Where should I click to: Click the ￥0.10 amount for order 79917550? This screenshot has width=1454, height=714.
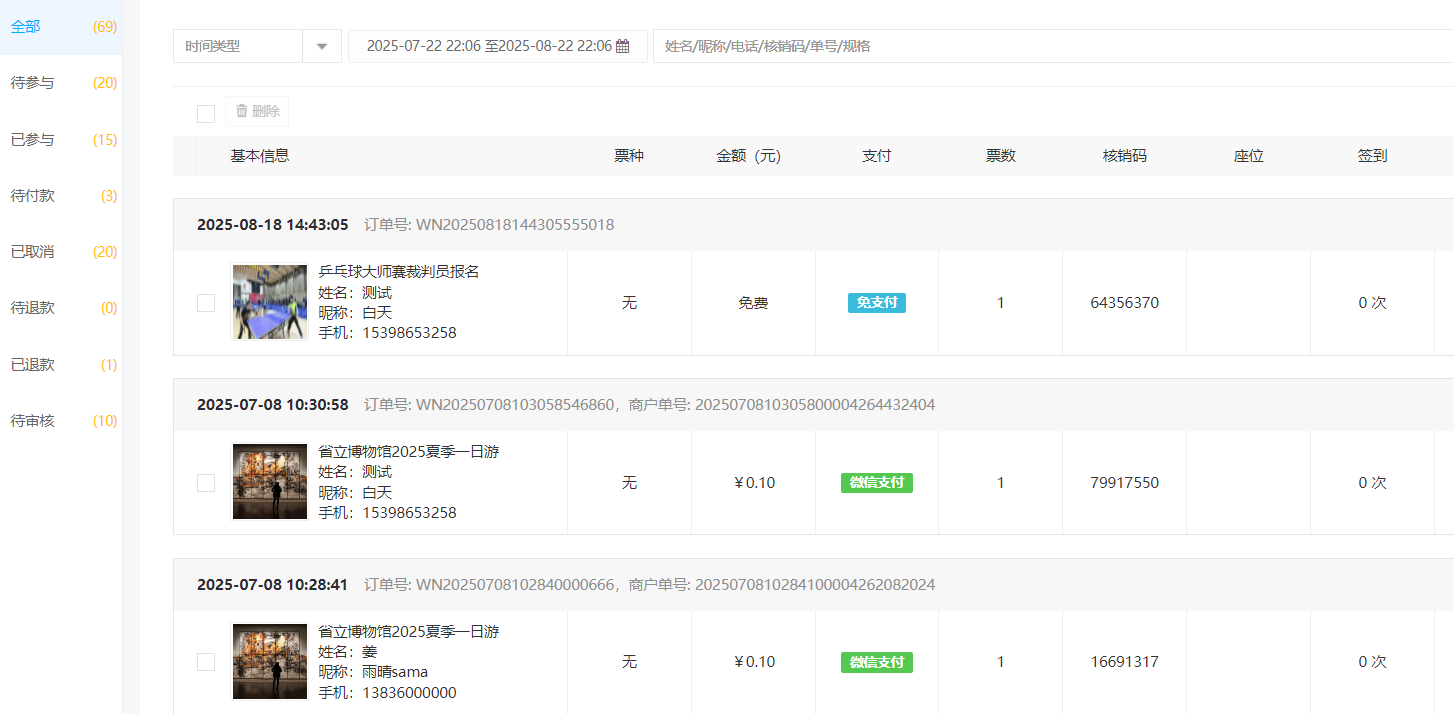pos(754,483)
